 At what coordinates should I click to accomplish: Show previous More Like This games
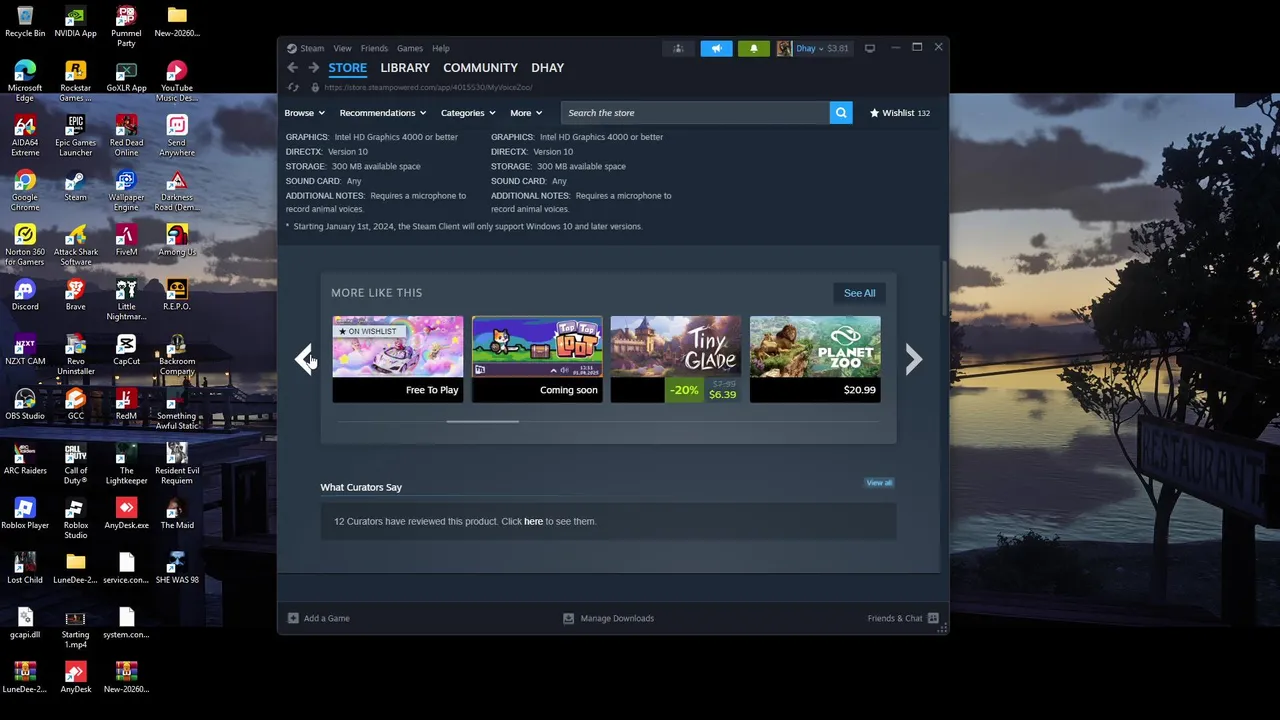click(304, 359)
